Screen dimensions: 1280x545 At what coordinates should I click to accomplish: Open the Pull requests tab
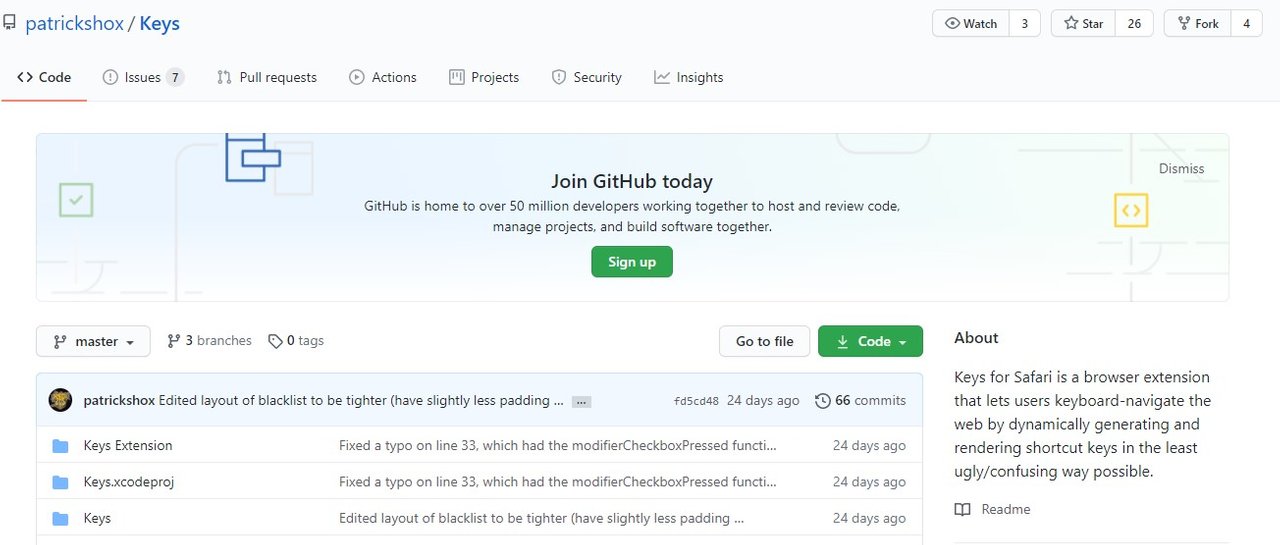click(267, 77)
